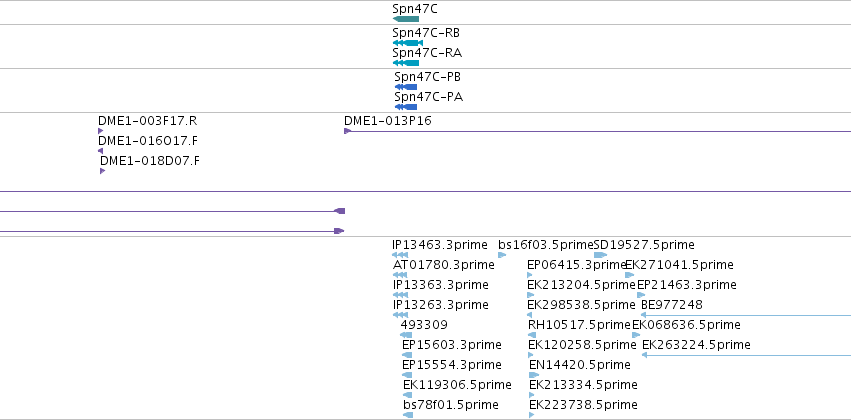Select the bs78f01.5prime label

coord(450,405)
